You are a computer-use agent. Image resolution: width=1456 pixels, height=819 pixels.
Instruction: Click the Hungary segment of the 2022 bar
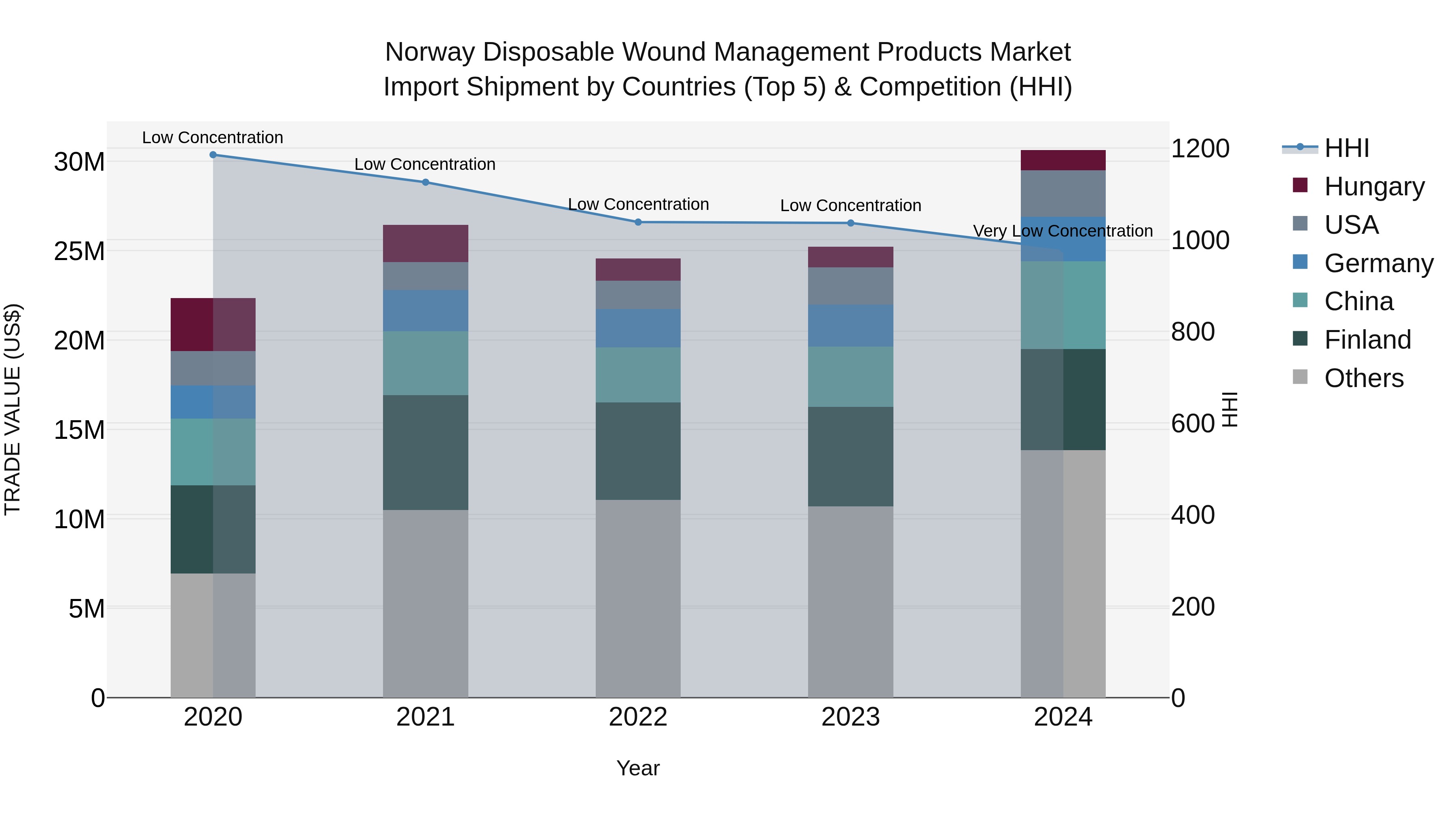pos(638,270)
